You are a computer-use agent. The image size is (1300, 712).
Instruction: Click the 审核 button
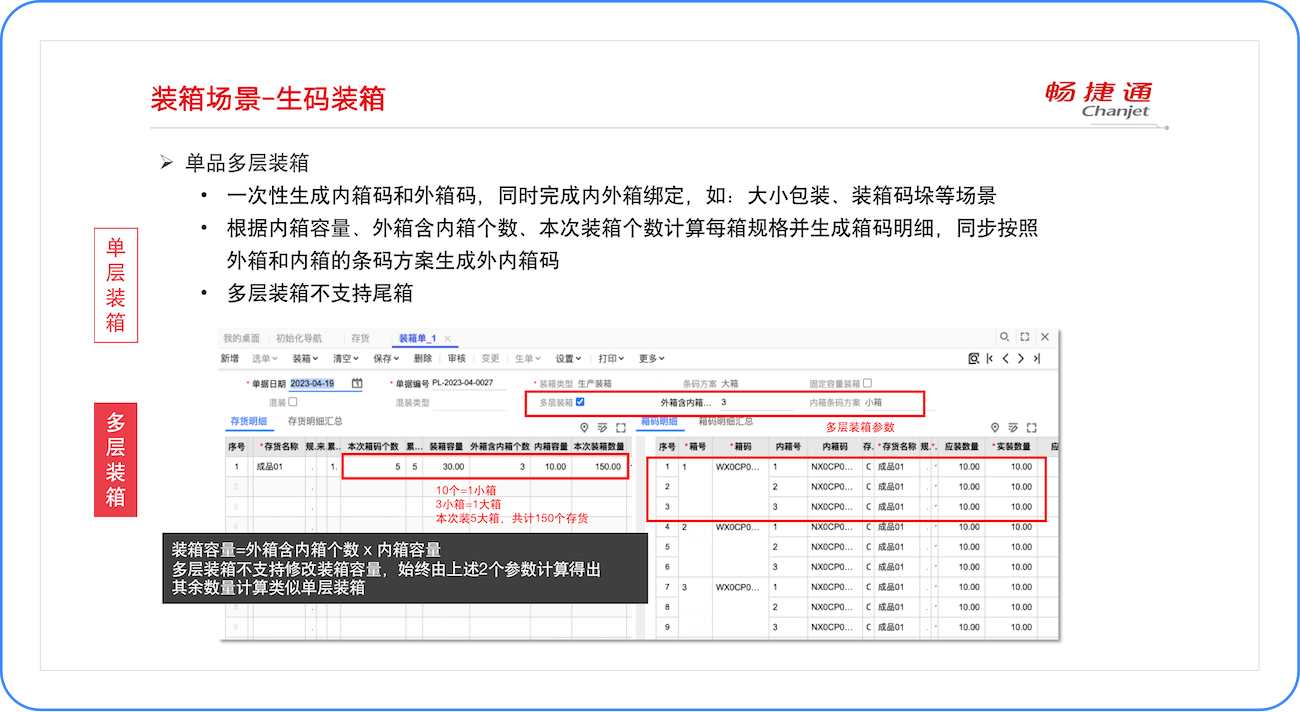tap(456, 359)
